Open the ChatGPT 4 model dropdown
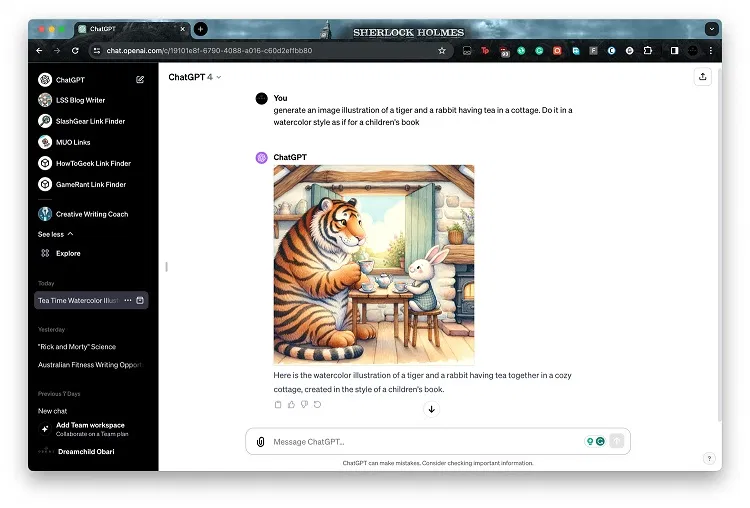750x508 pixels. (194, 77)
